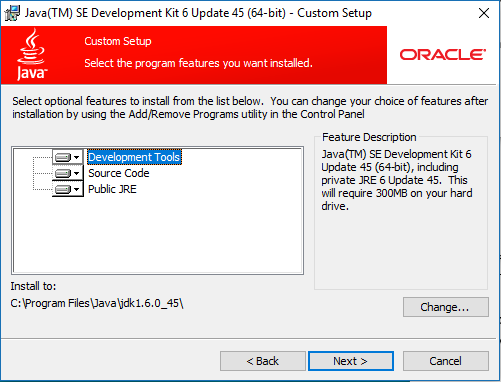This screenshot has height=382, width=501.
Task: Select the Public JRE tree item
Action: coord(112,189)
